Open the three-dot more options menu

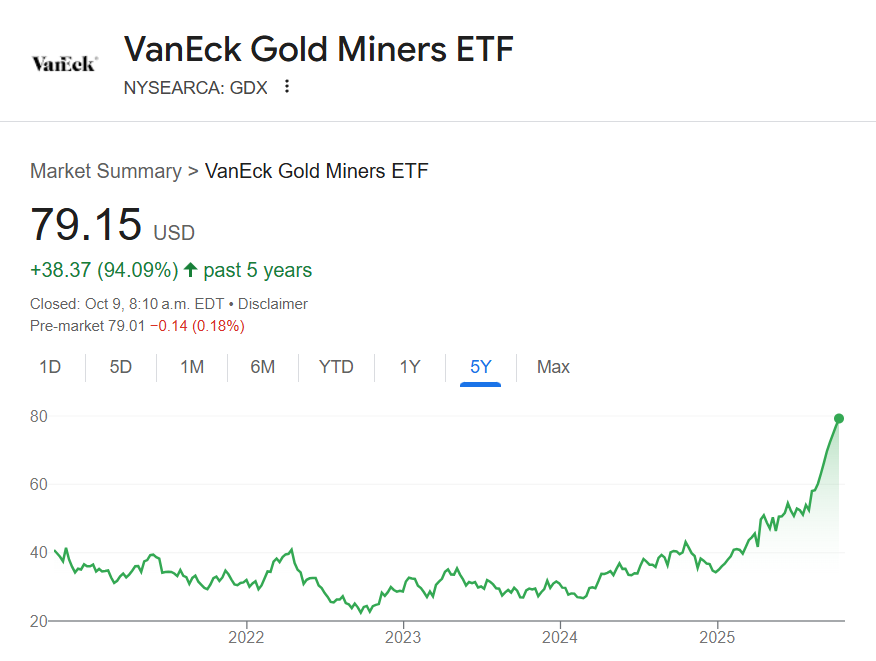[287, 87]
